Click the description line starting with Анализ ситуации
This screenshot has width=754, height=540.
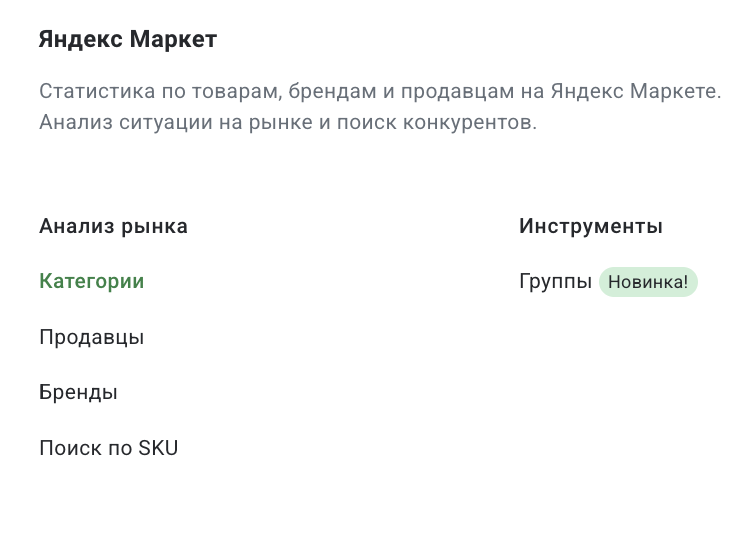point(288,124)
